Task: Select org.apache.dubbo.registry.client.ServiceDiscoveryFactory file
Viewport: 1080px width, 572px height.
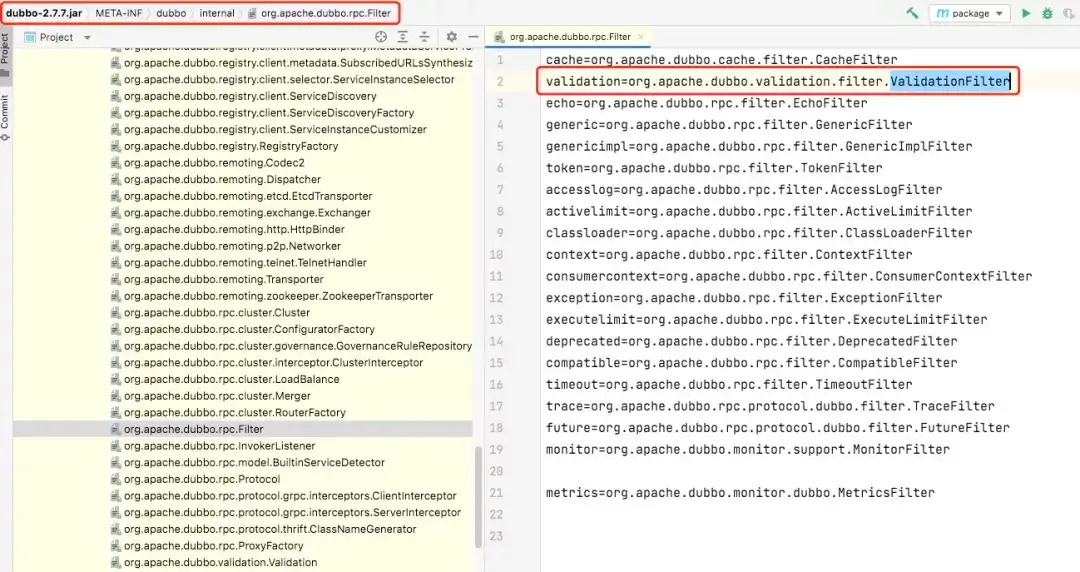Action: click(269, 112)
